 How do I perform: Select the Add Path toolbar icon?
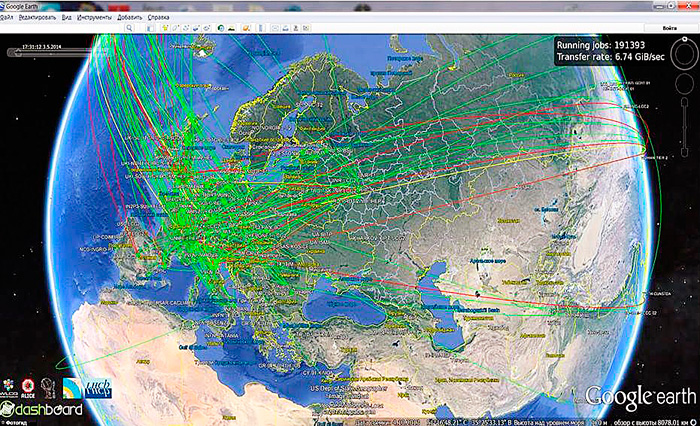(x=186, y=28)
